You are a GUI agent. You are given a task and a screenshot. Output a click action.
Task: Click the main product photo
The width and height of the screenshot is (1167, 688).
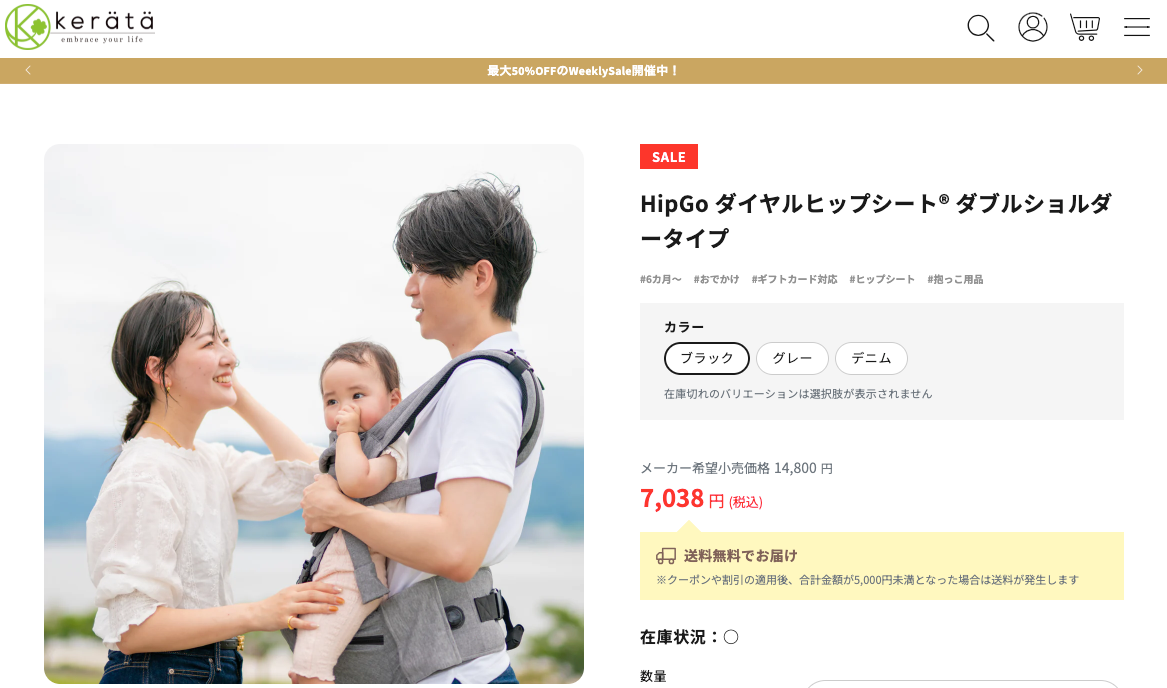(x=313, y=414)
